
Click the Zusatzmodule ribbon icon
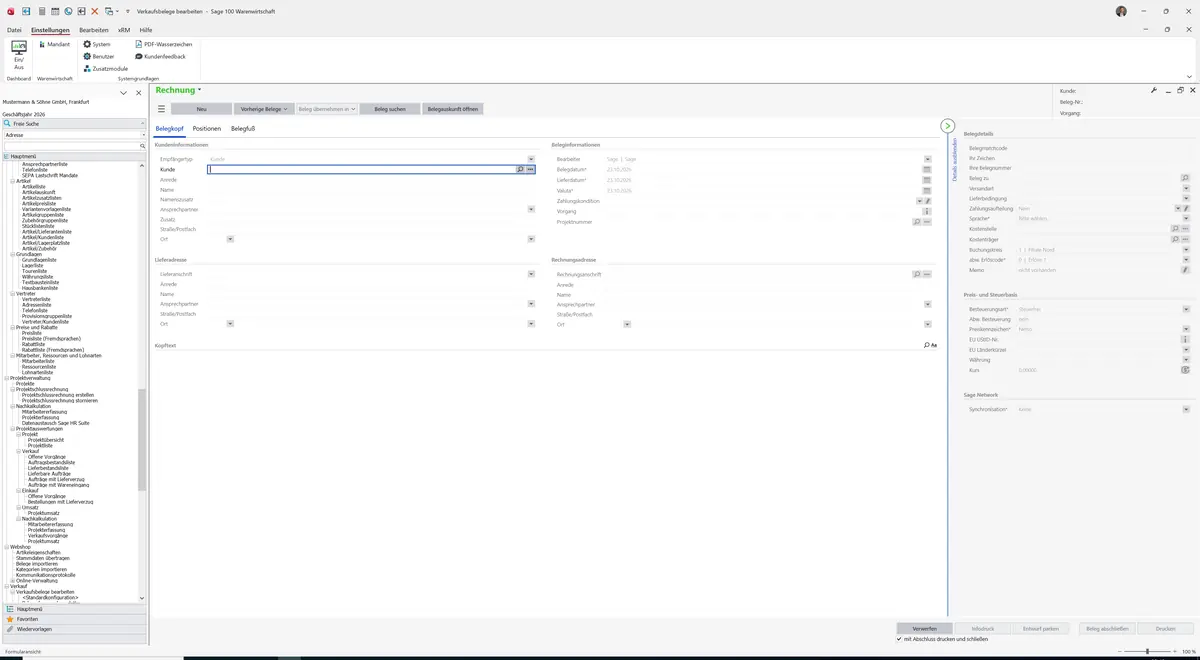[x=87, y=68]
